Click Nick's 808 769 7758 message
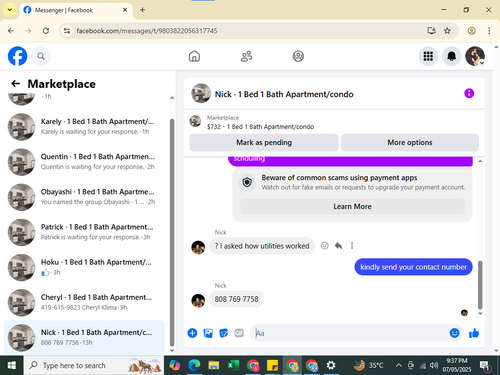500x375 pixels. pyautogui.click(x=236, y=299)
